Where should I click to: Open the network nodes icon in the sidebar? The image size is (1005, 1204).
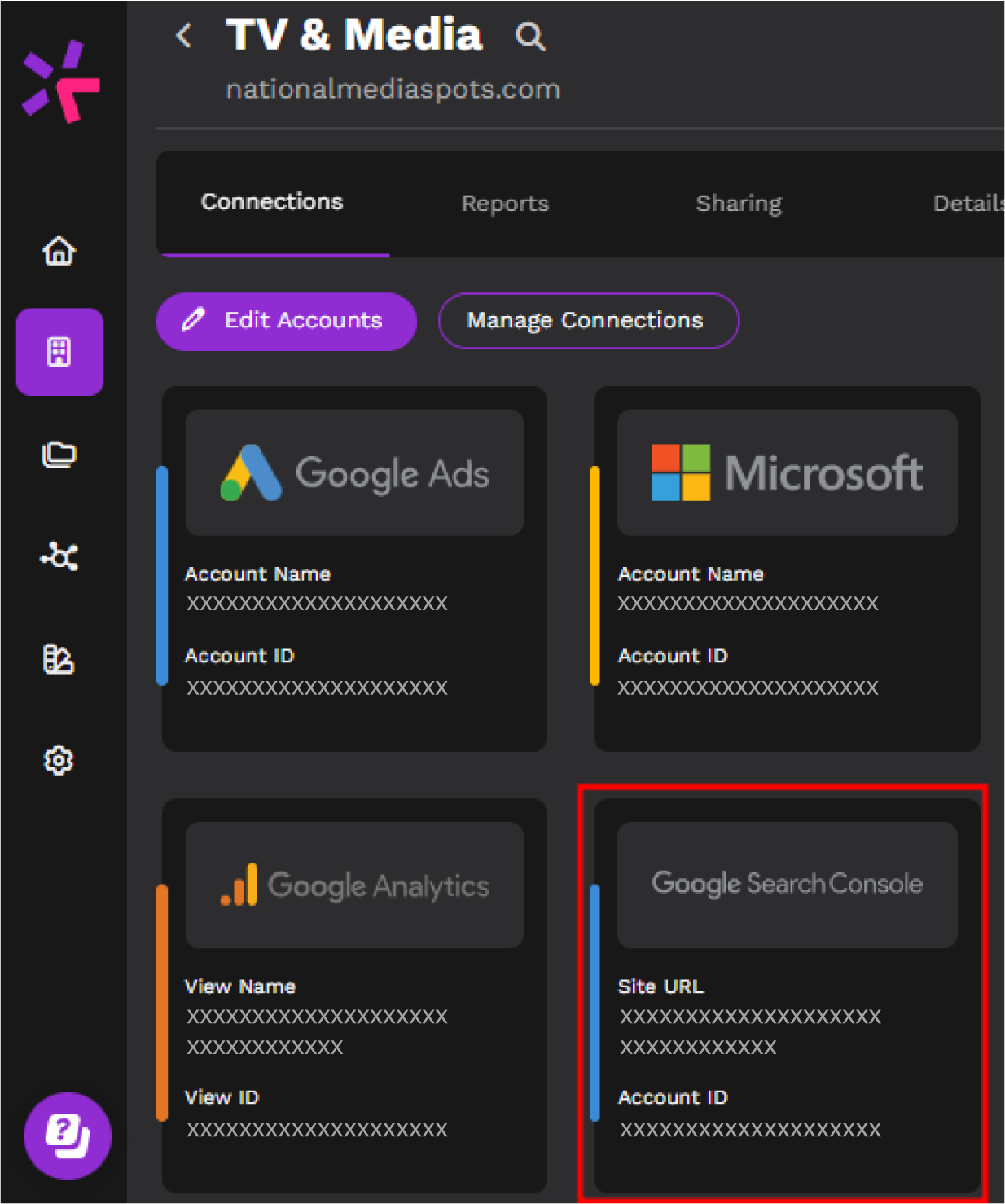[59, 556]
